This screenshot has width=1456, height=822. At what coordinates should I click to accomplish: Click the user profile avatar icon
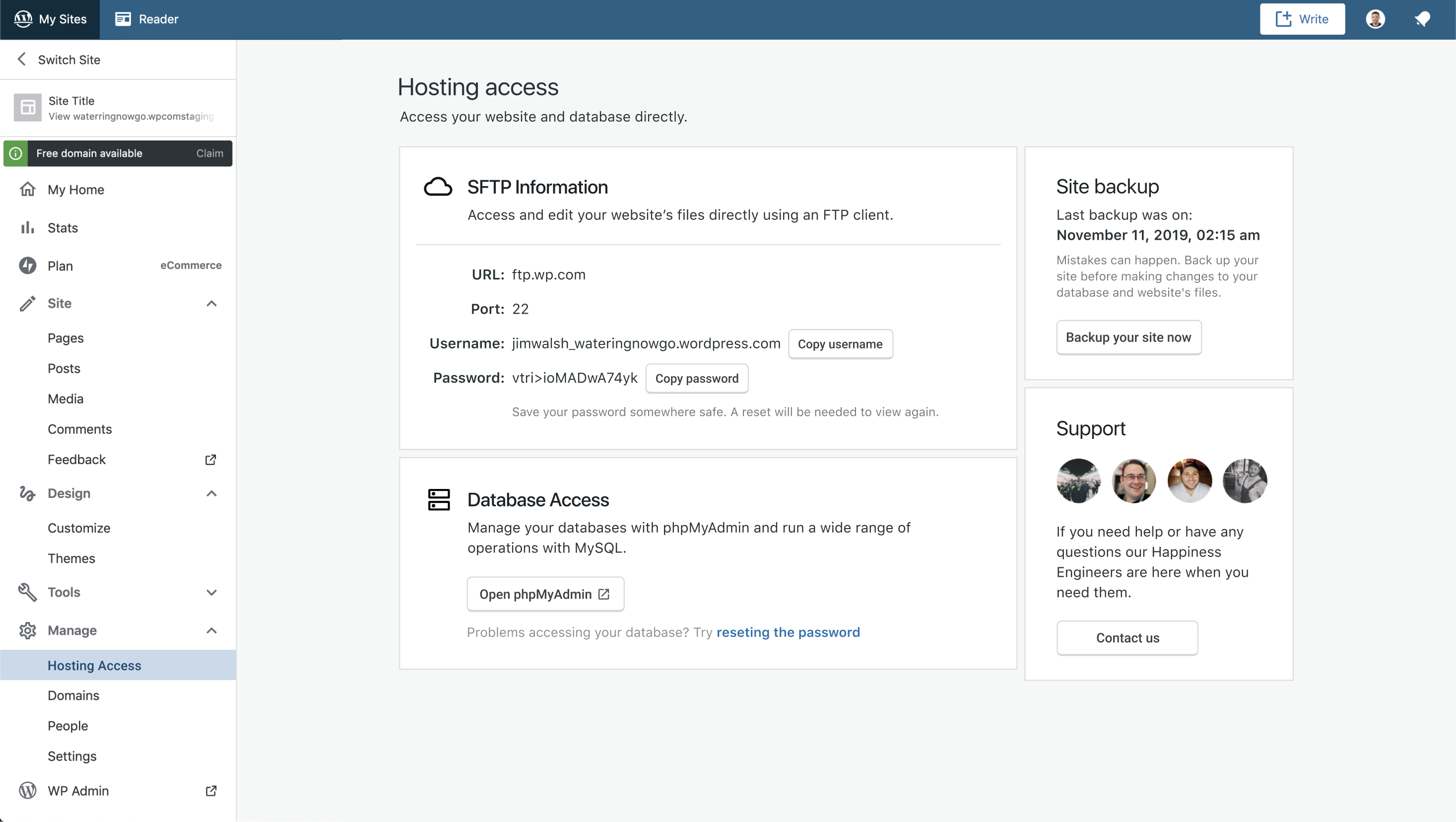coord(1375,19)
